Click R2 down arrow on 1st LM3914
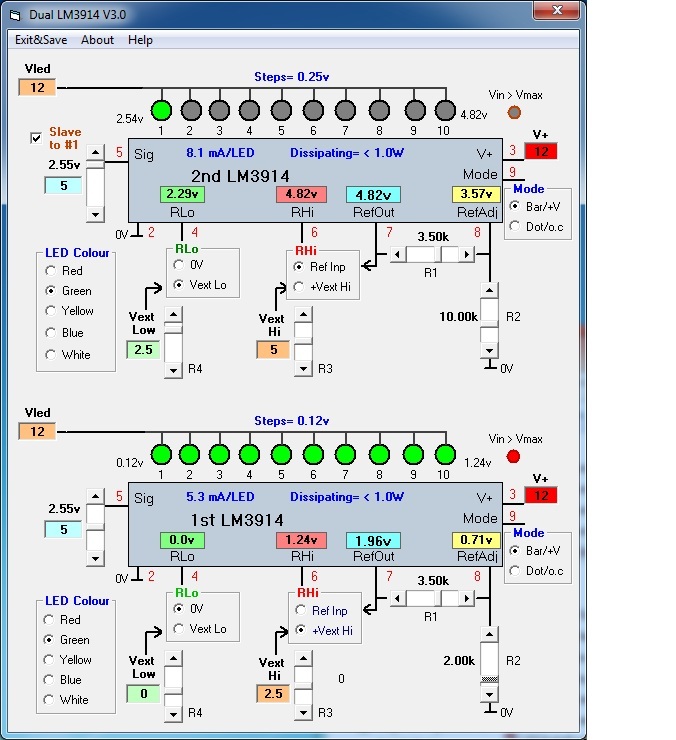 490,694
